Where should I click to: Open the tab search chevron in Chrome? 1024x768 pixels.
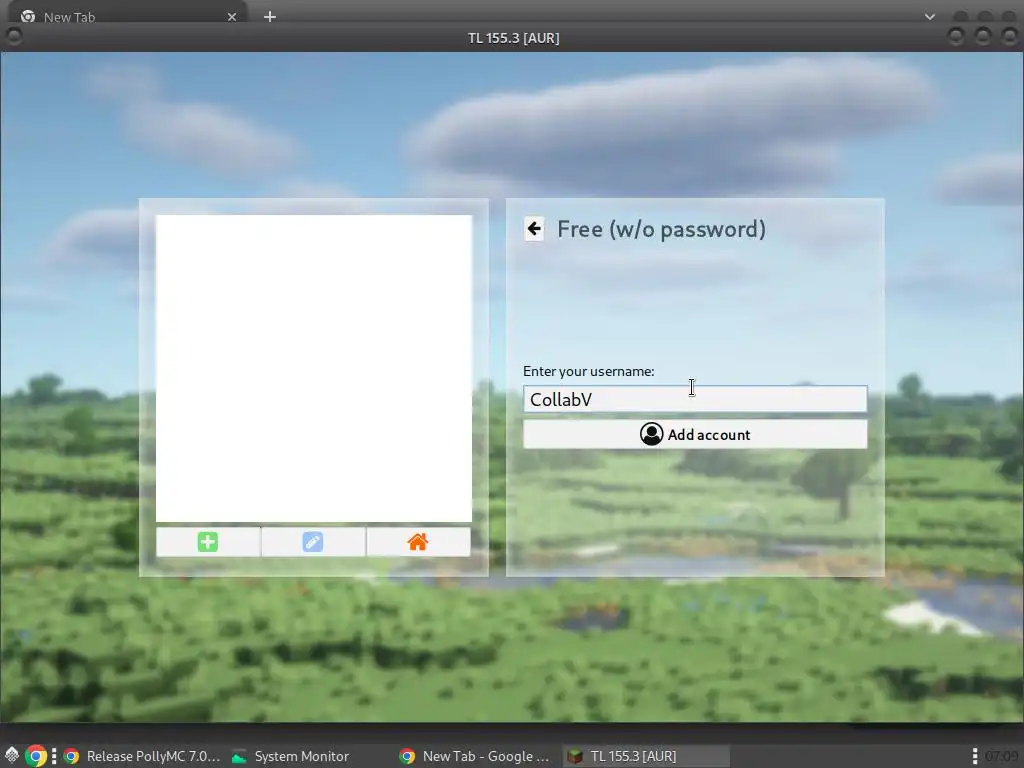coord(930,17)
